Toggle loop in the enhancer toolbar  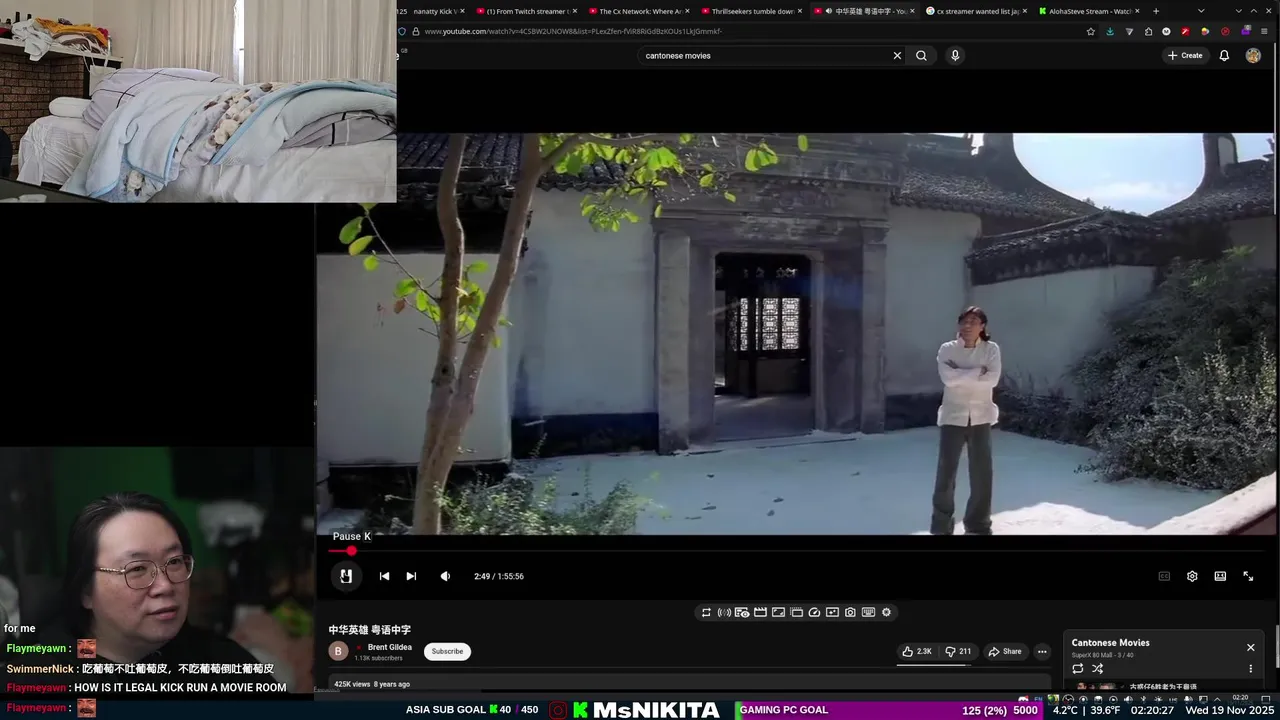coord(706,612)
